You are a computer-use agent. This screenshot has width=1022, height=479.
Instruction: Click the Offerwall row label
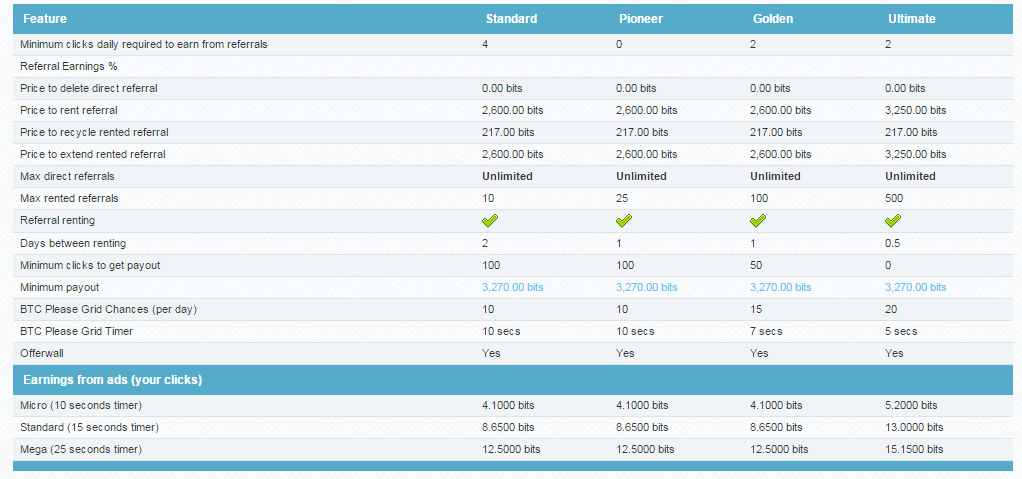pos(42,353)
